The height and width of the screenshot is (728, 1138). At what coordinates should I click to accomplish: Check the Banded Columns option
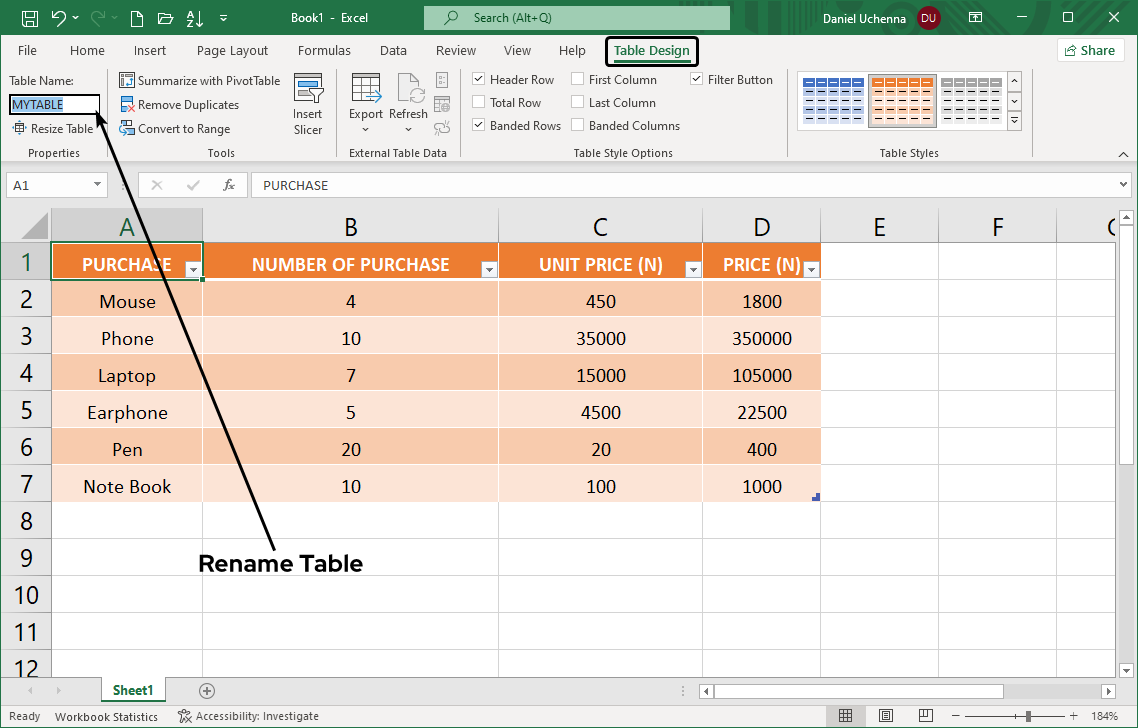(578, 125)
